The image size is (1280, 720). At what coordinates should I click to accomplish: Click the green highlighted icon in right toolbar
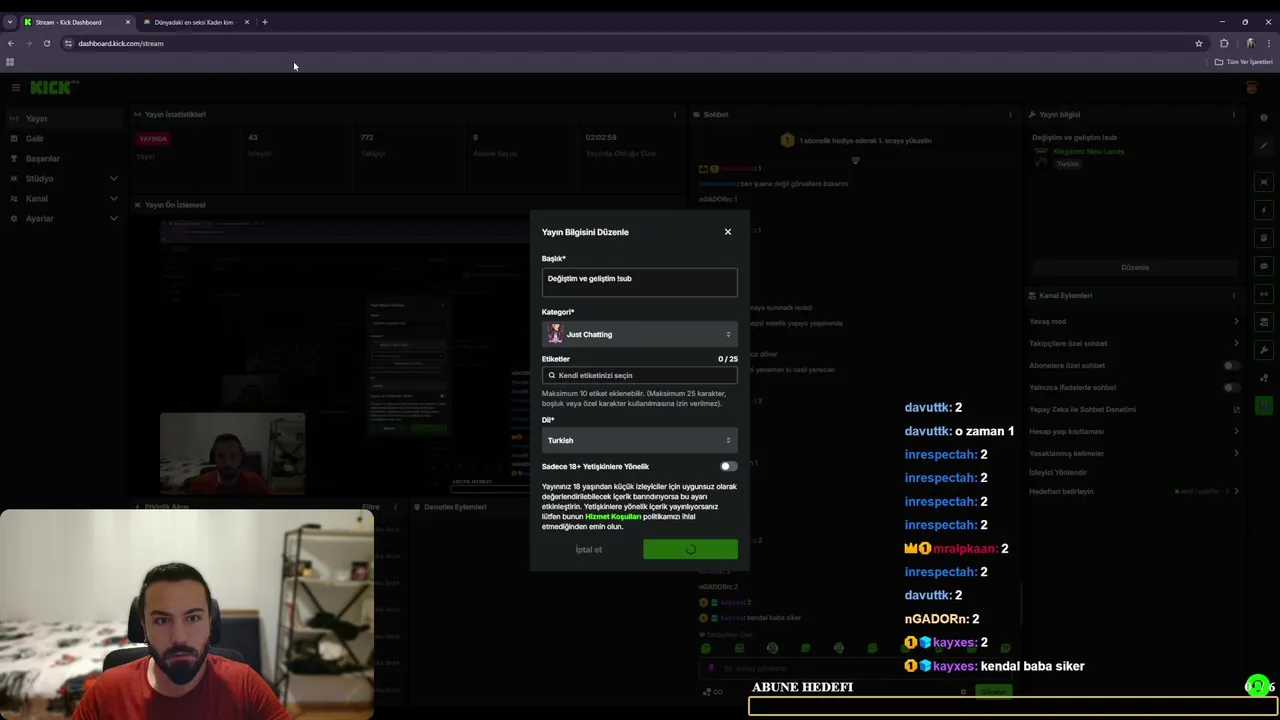1264,405
